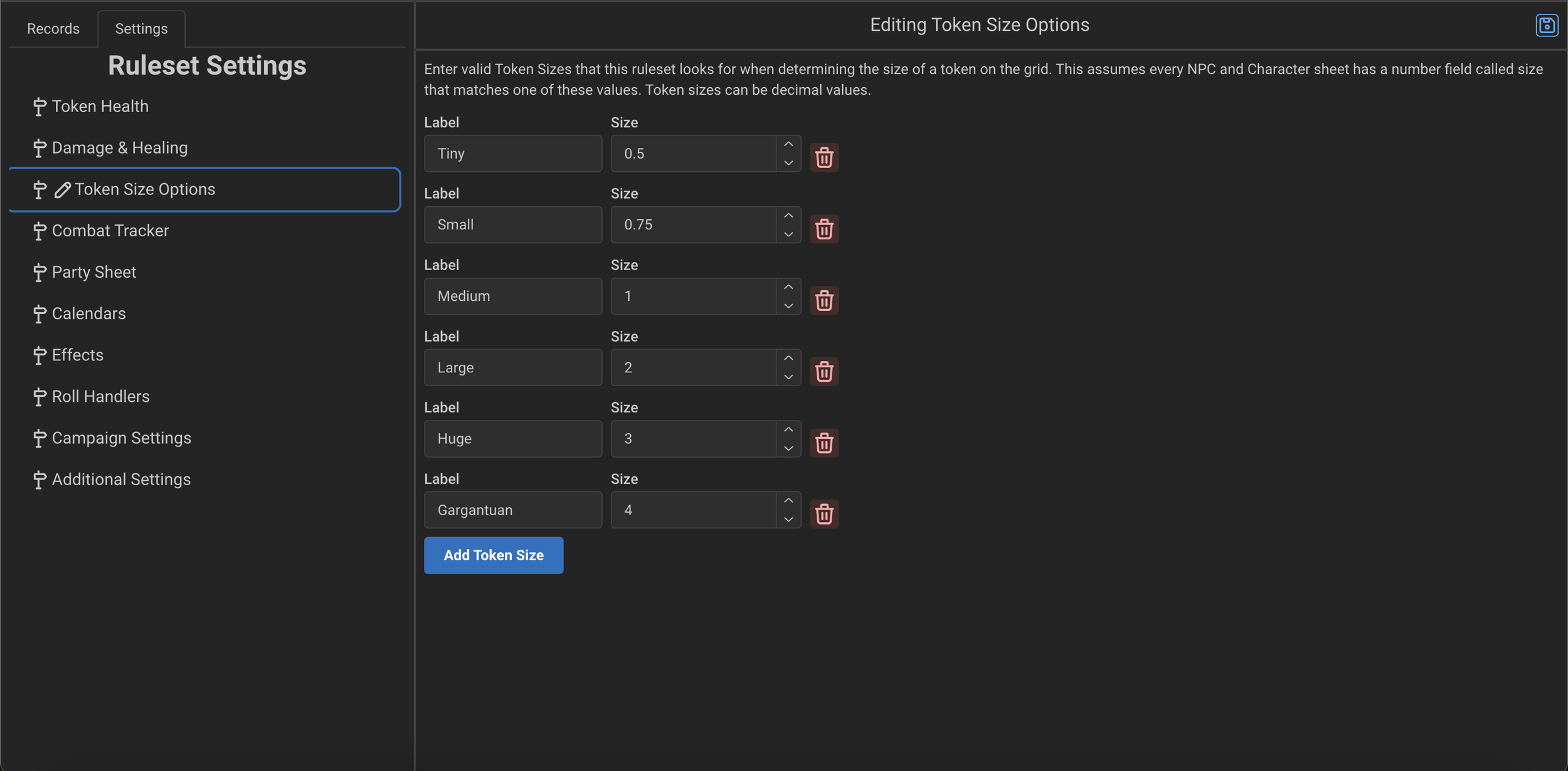Delete the Large token size row
The image size is (1568, 771).
(824, 371)
